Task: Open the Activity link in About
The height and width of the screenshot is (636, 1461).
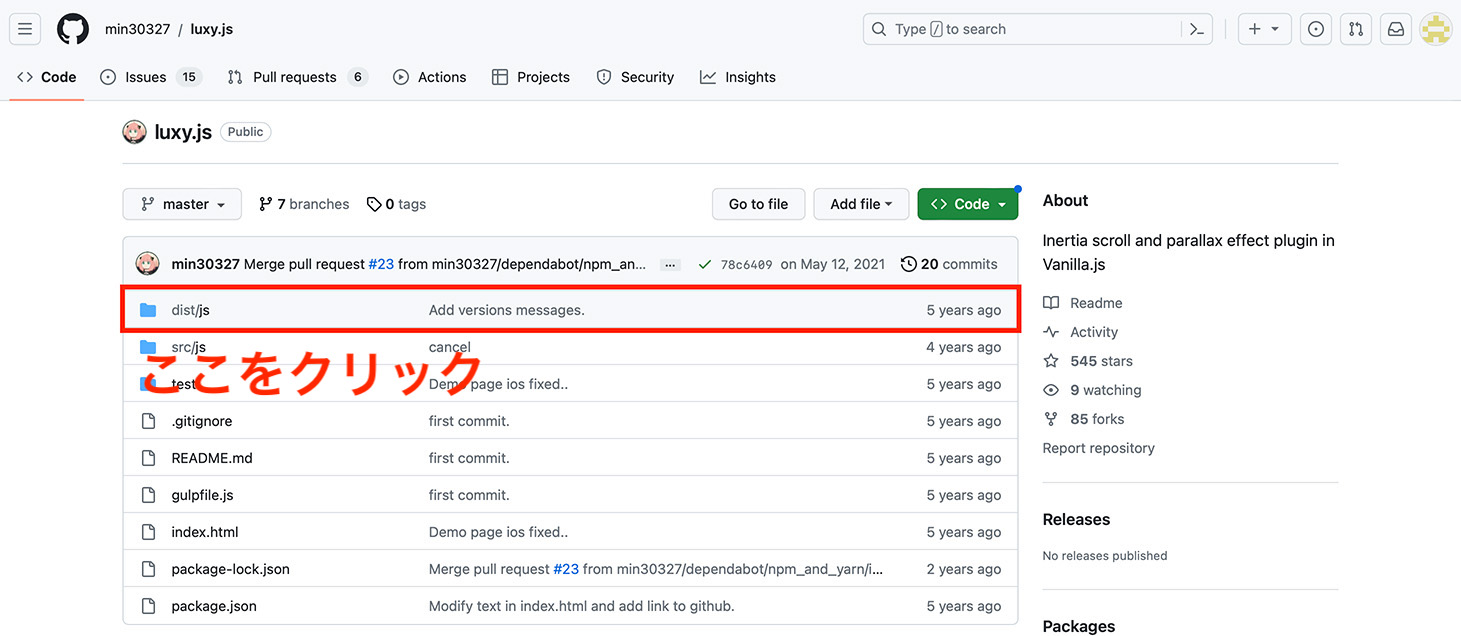Action: (1081, 332)
